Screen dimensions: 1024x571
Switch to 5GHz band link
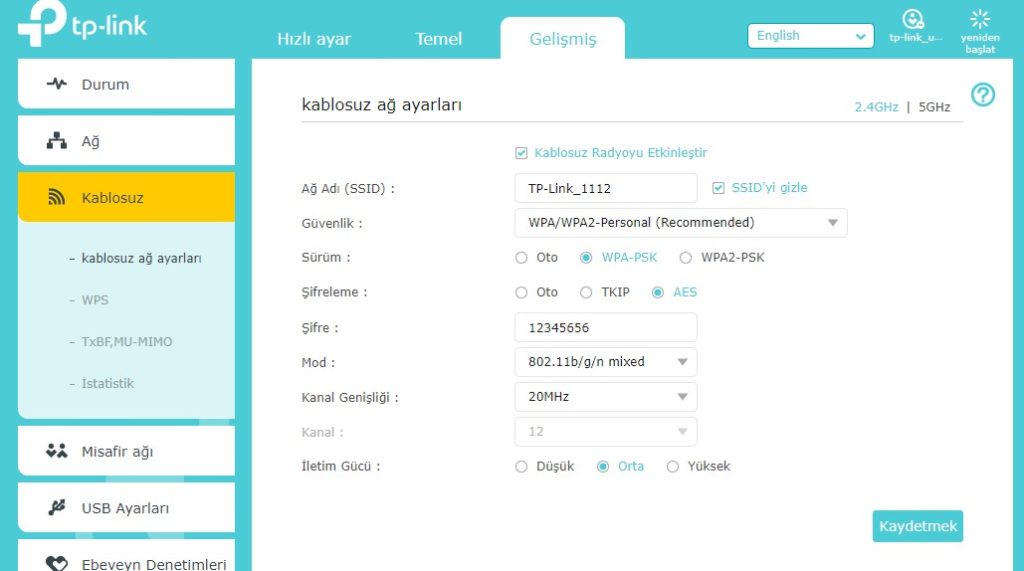coord(934,107)
